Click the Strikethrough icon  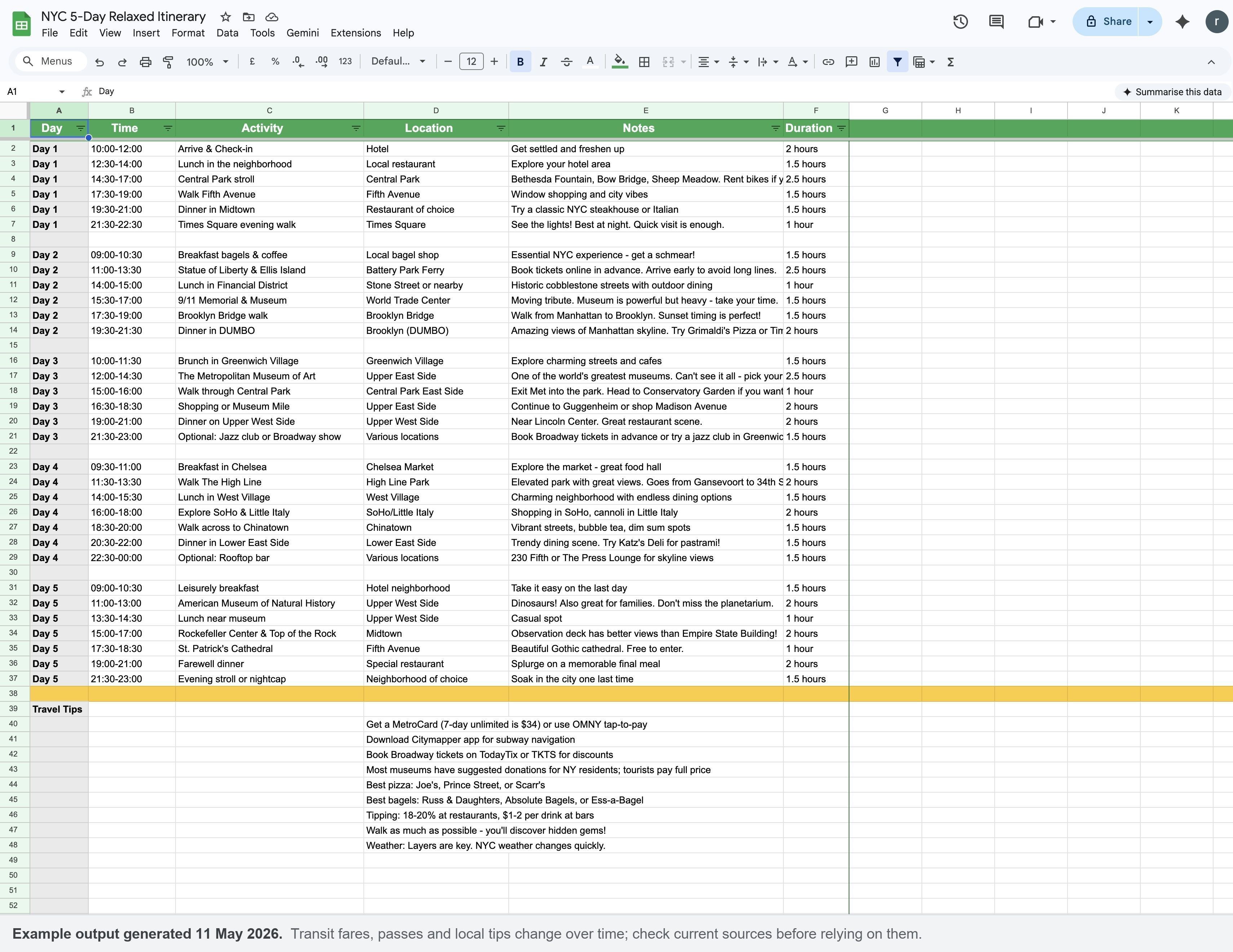point(567,62)
